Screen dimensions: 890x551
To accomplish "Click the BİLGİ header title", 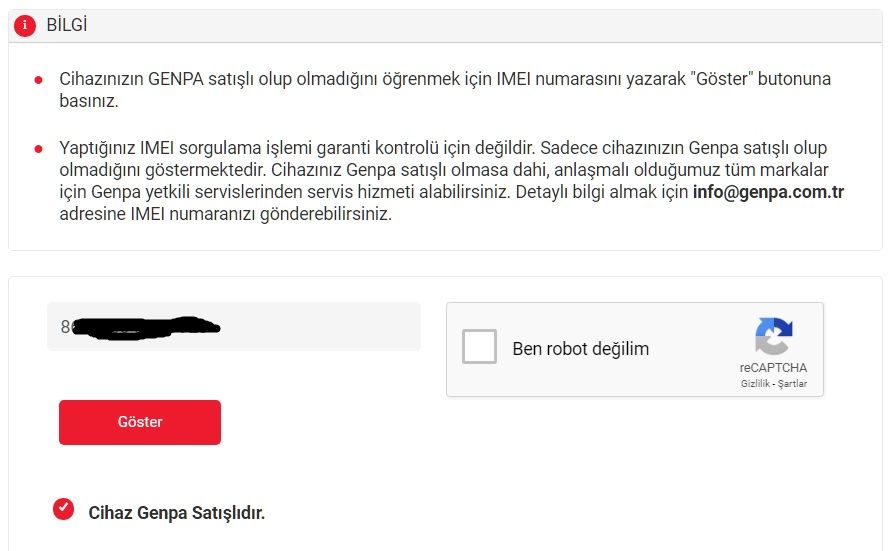I will click(x=67, y=26).
